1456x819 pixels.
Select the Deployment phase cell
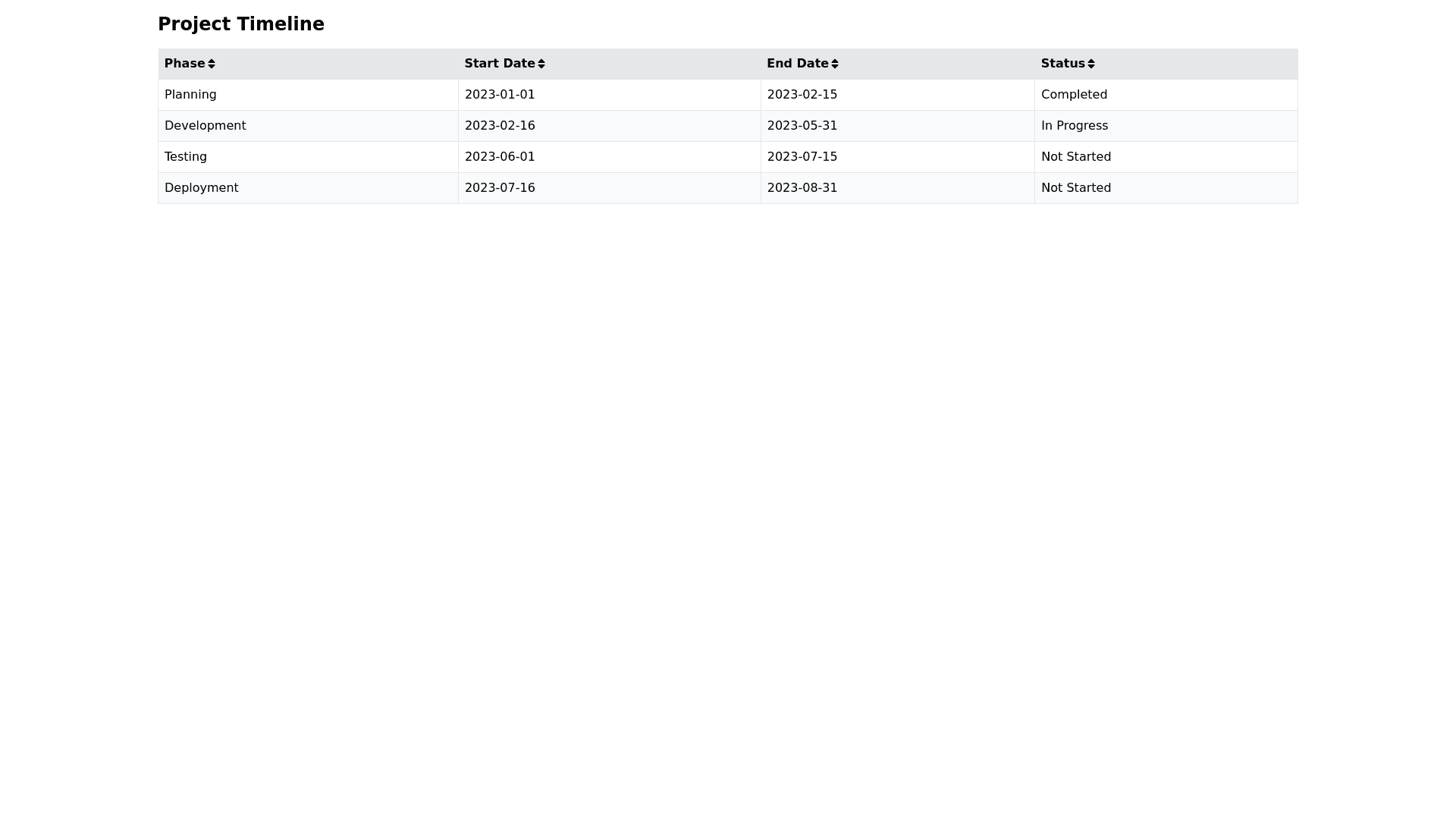point(201,188)
